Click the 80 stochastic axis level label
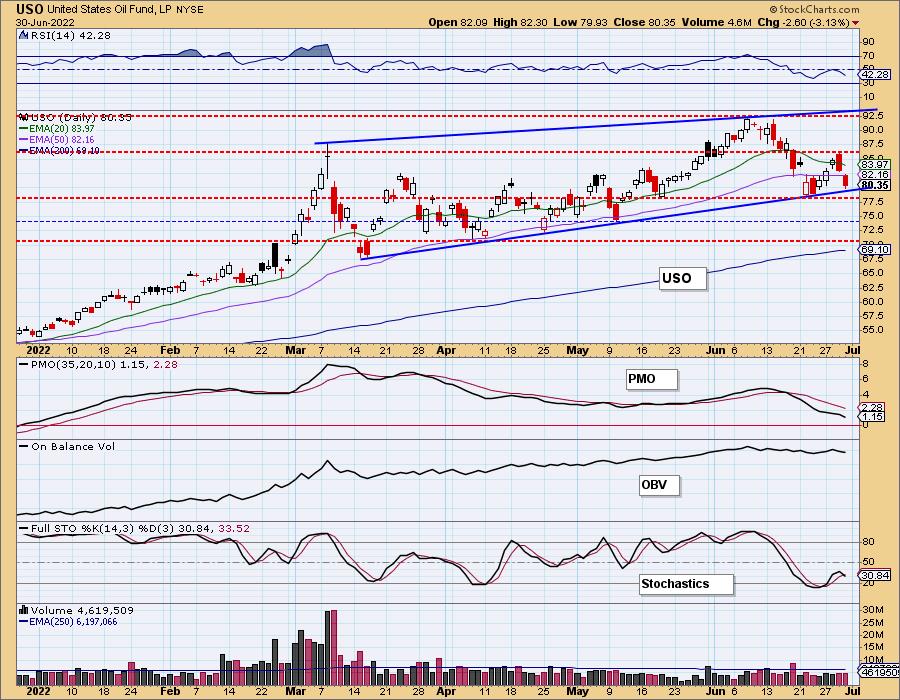 [869, 542]
